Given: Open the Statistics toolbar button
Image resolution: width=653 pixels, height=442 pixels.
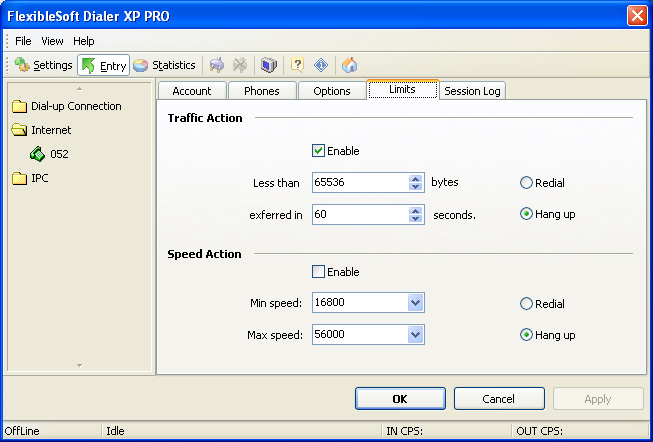Looking at the screenshot, I should click(x=164, y=65).
